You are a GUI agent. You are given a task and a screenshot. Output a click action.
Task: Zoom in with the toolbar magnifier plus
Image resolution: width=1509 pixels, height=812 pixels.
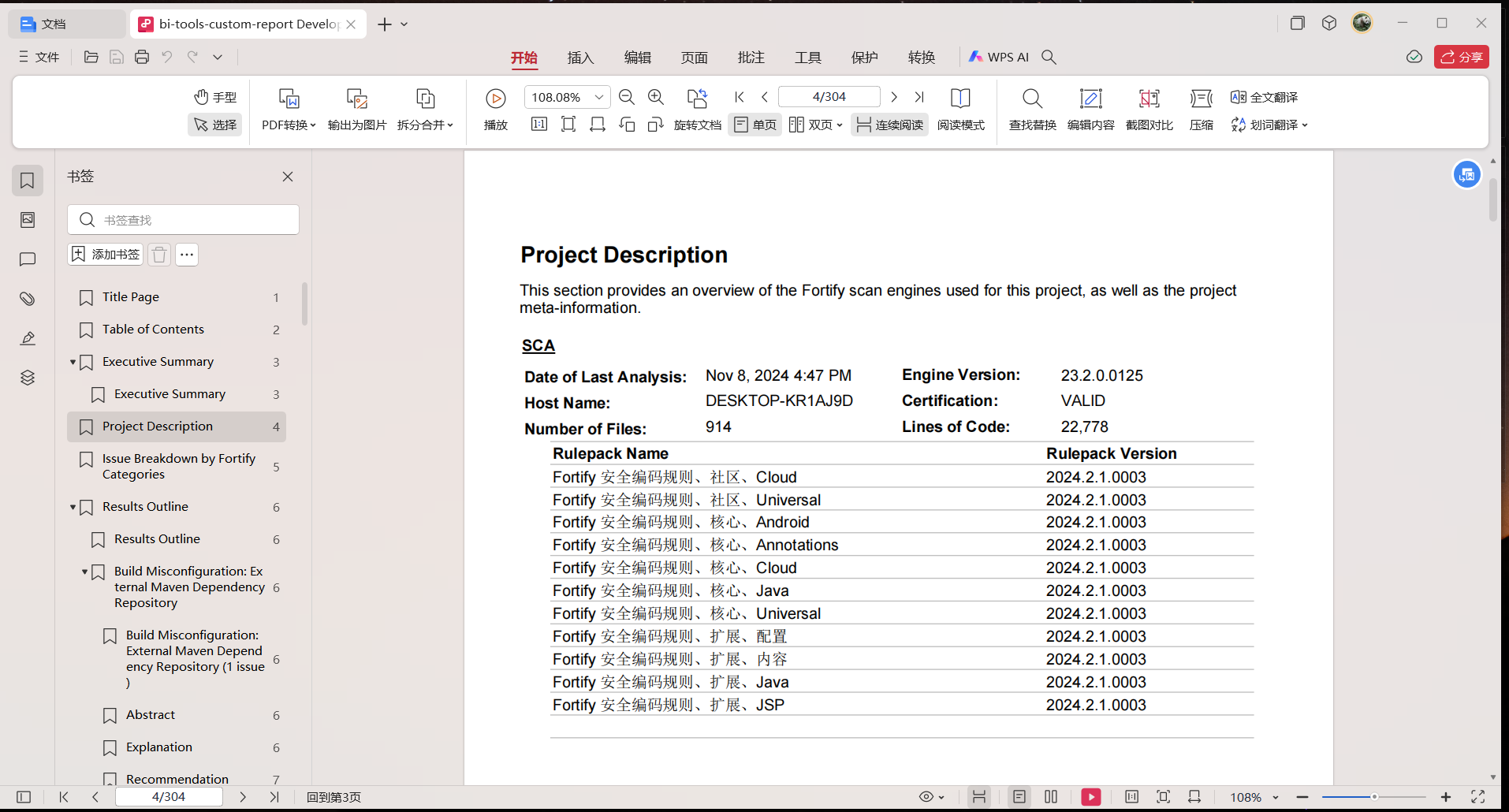(656, 97)
